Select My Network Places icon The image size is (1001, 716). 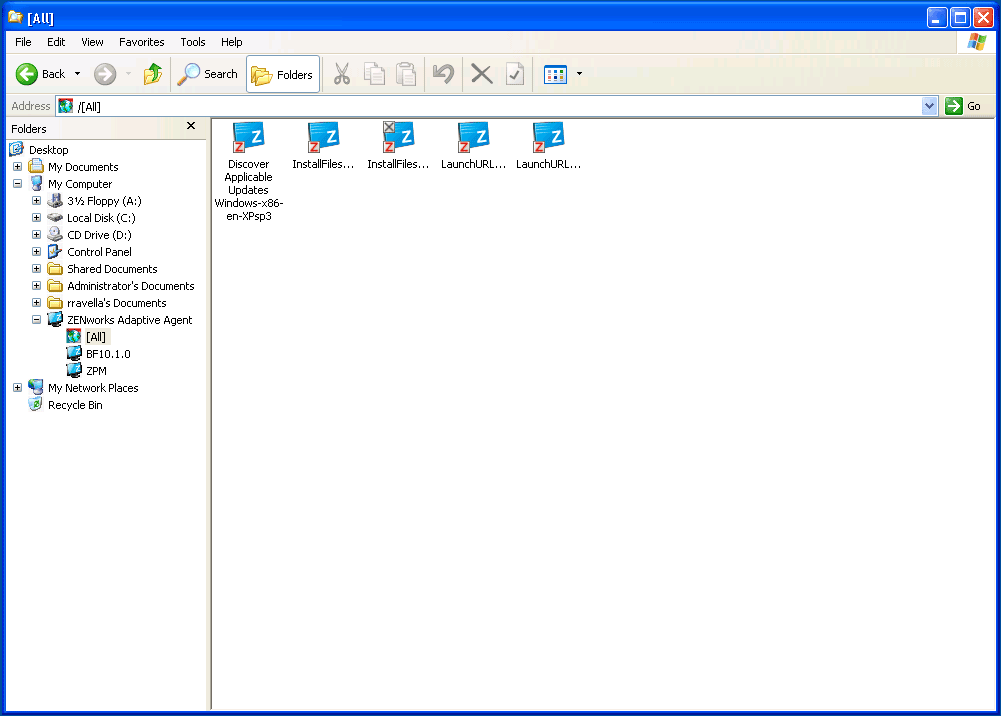click(36, 387)
